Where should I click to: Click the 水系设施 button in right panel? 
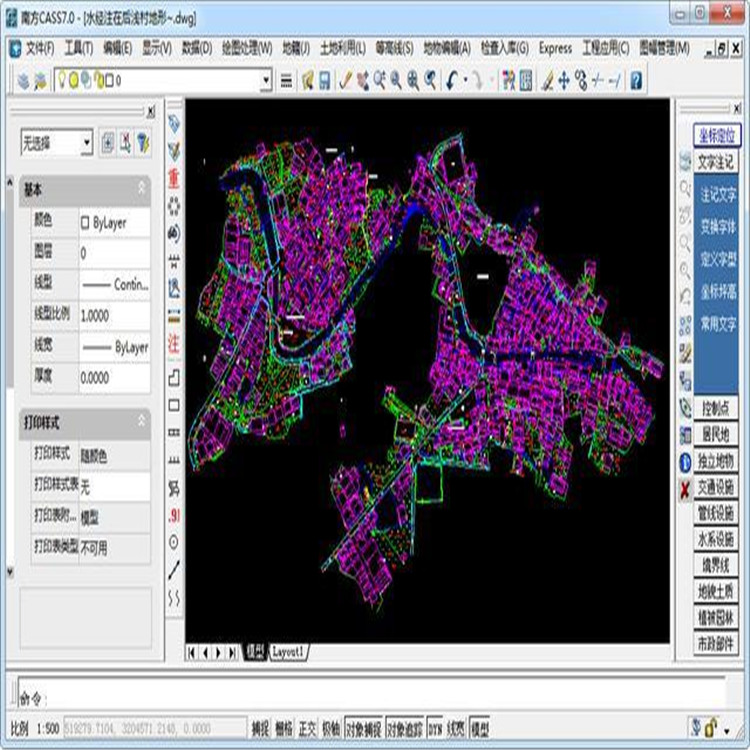[x=716, y=539]
